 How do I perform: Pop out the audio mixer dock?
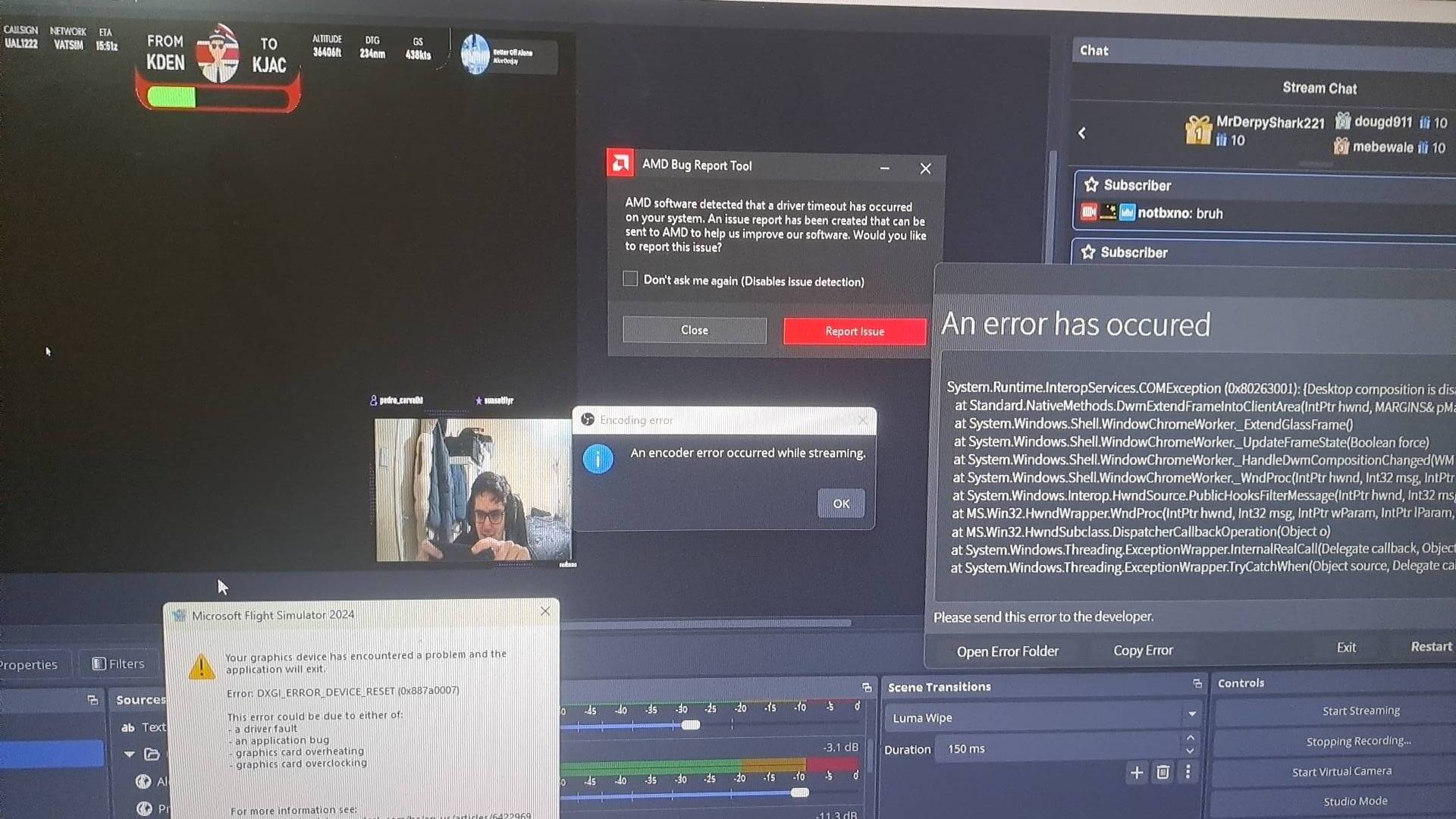[x=867, y=687]
